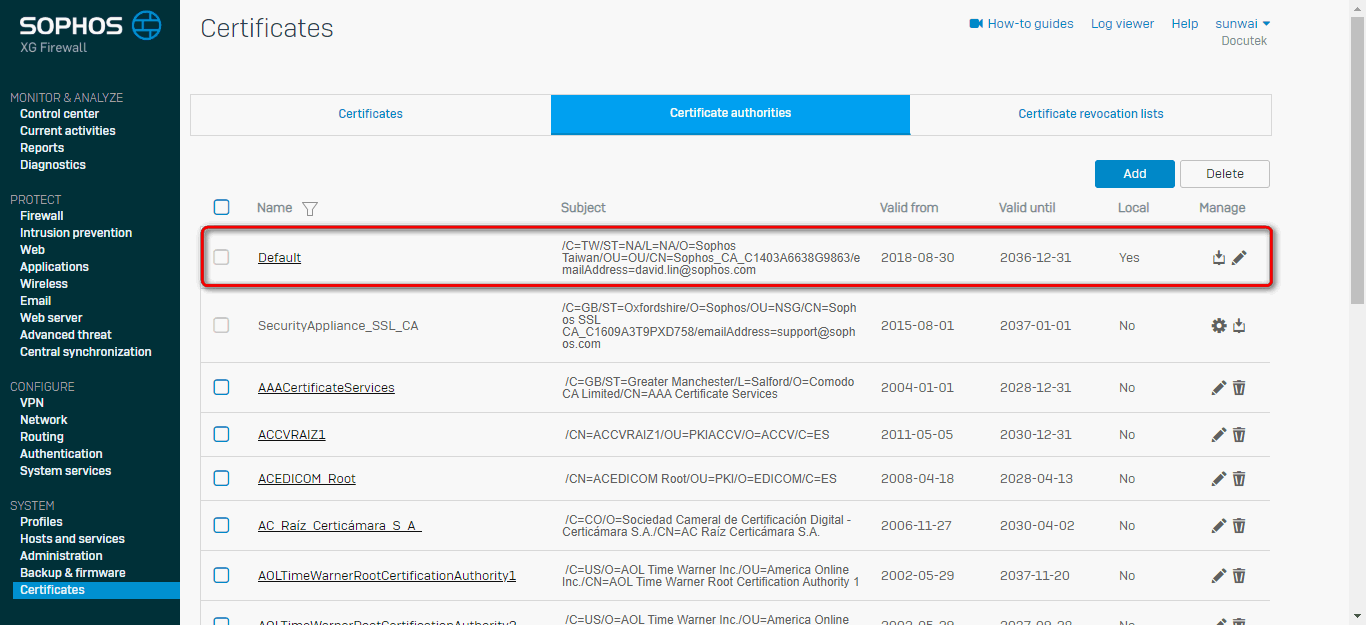Download the Default certificate authority

pyautogui.click(x=1219, y=257)
